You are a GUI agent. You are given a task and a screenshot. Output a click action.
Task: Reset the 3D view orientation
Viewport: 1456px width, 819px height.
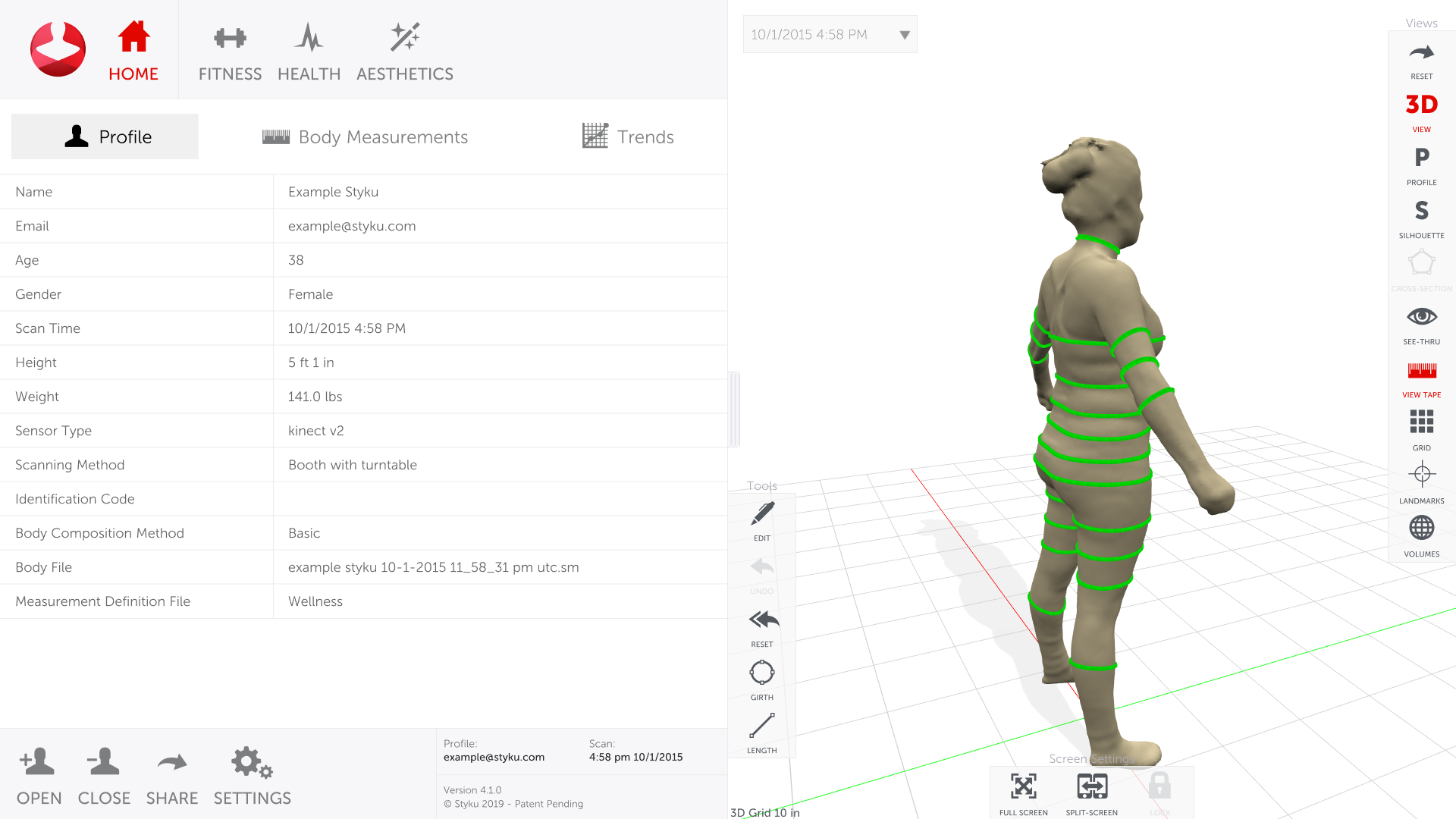point(1421,54)
